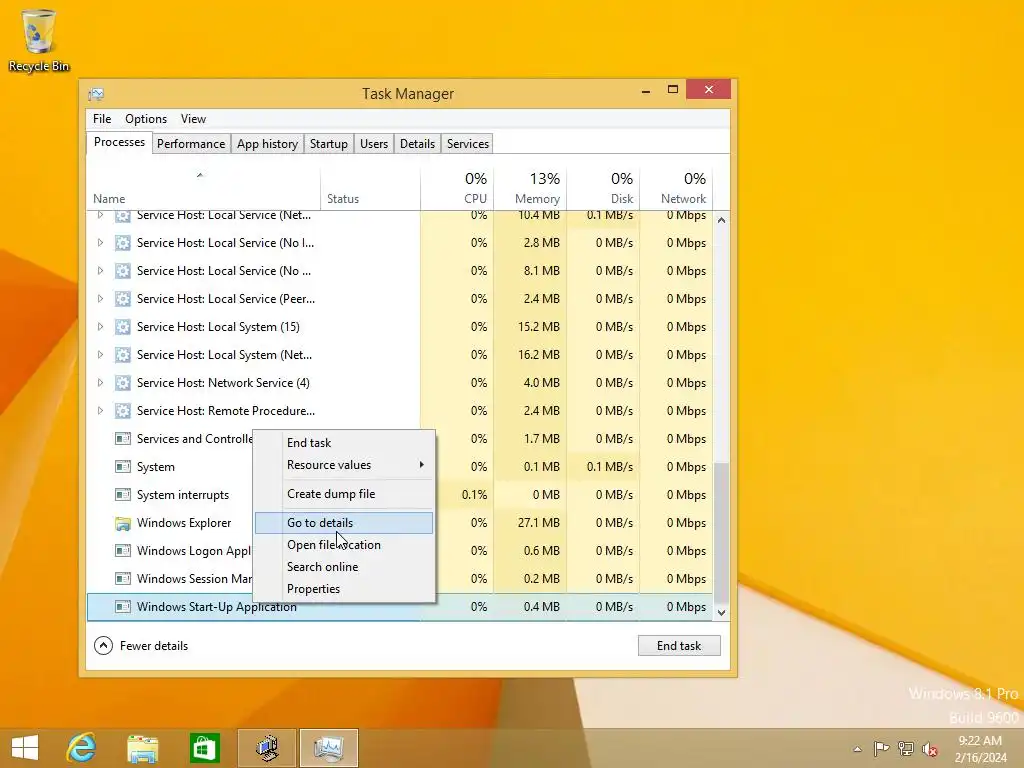Switch to the Startup tab

[x=328, y=144]
